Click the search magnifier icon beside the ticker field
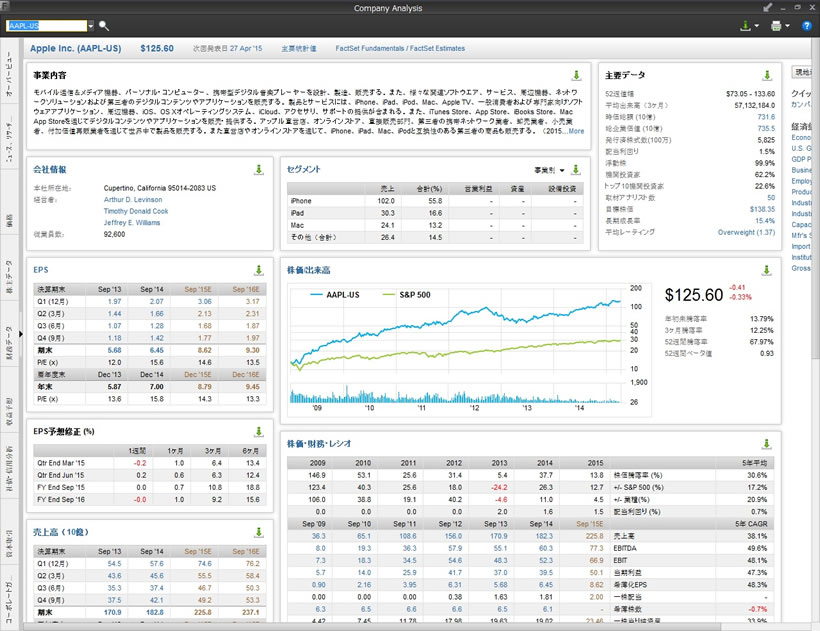Image resolution: width=820 pixels, height=631 pixels. pyautogui.click(x=104, y=24)
